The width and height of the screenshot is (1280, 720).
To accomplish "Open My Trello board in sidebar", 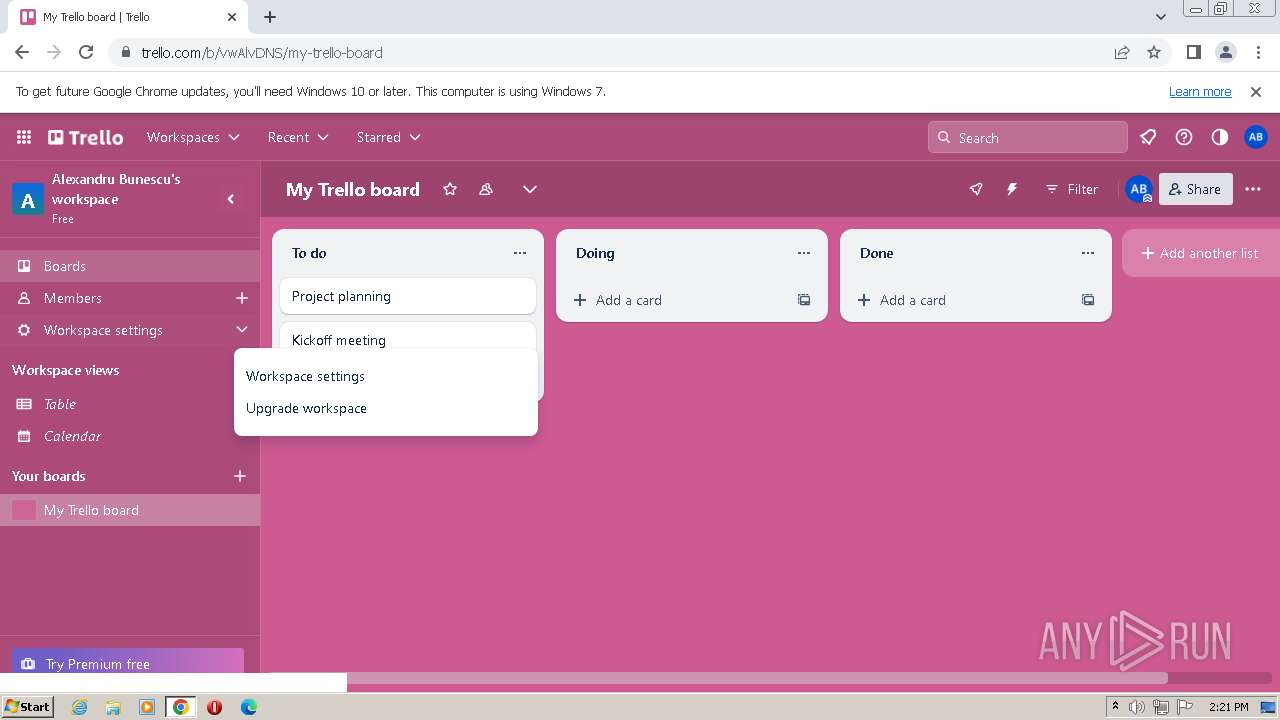I will click(x=130, y=510).
